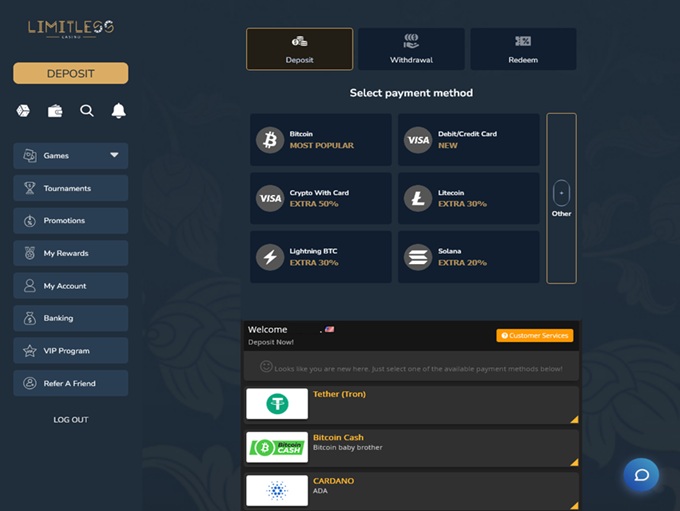
Task: Open the live chat bubble icon
Action: 641,474
